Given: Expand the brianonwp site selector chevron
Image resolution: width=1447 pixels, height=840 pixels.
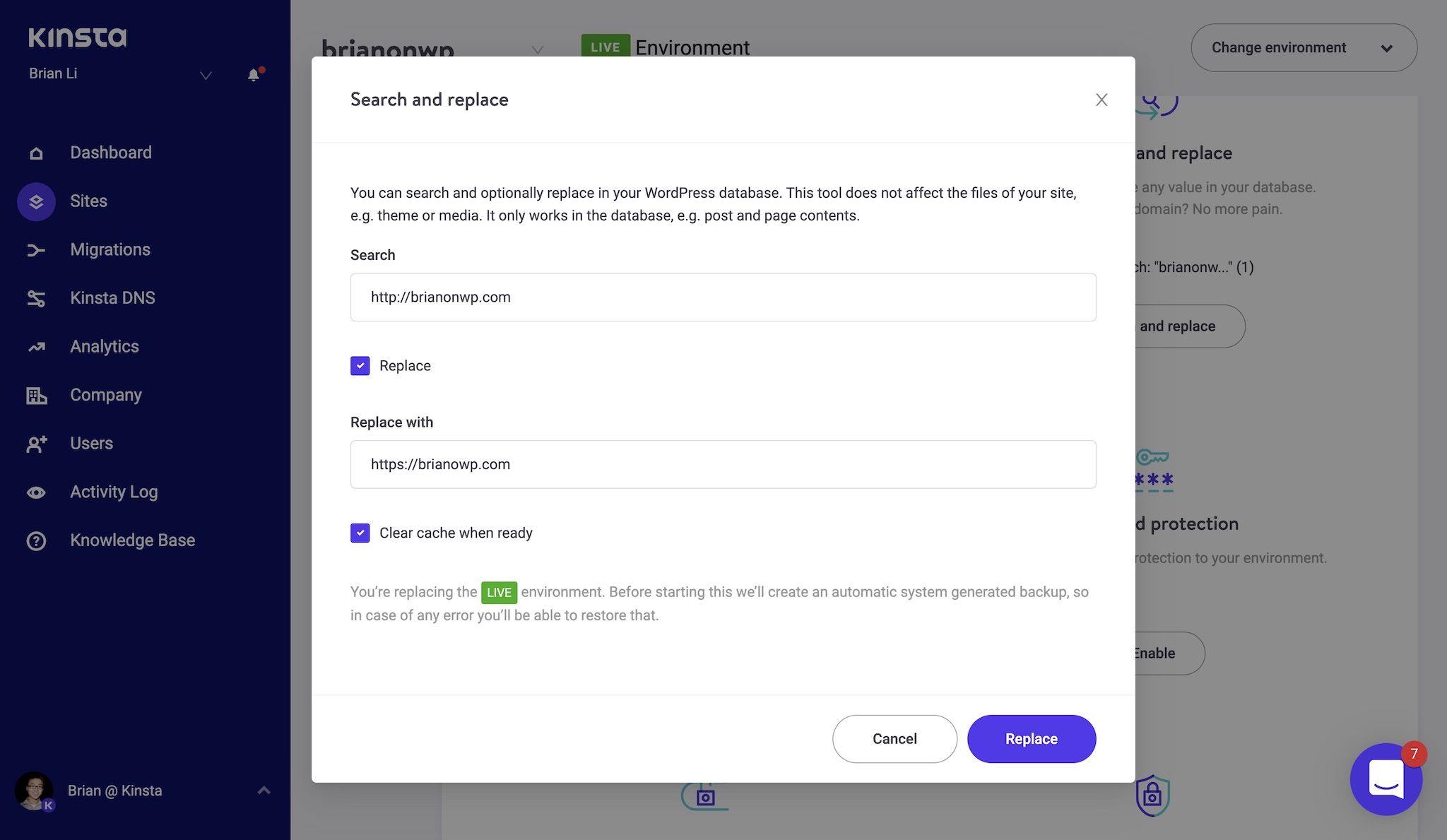Looking at the screenshot, I should point(538,49).
